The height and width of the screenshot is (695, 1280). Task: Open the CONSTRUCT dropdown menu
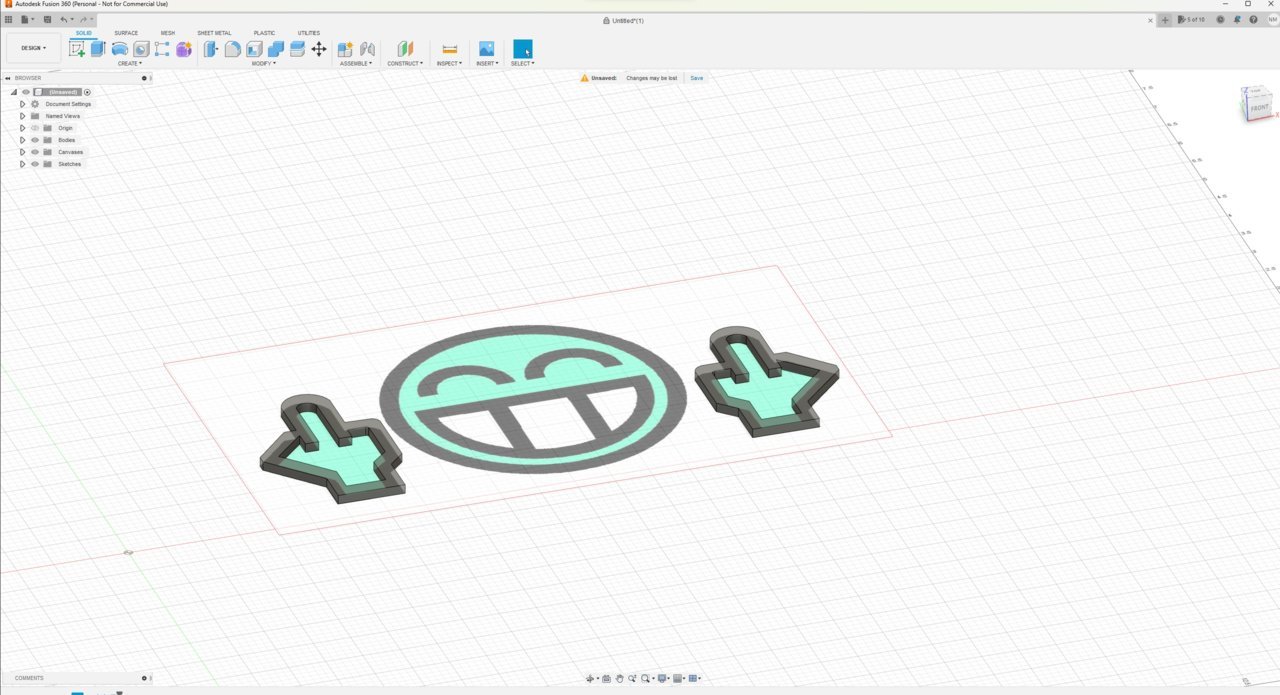click(405, 63)
